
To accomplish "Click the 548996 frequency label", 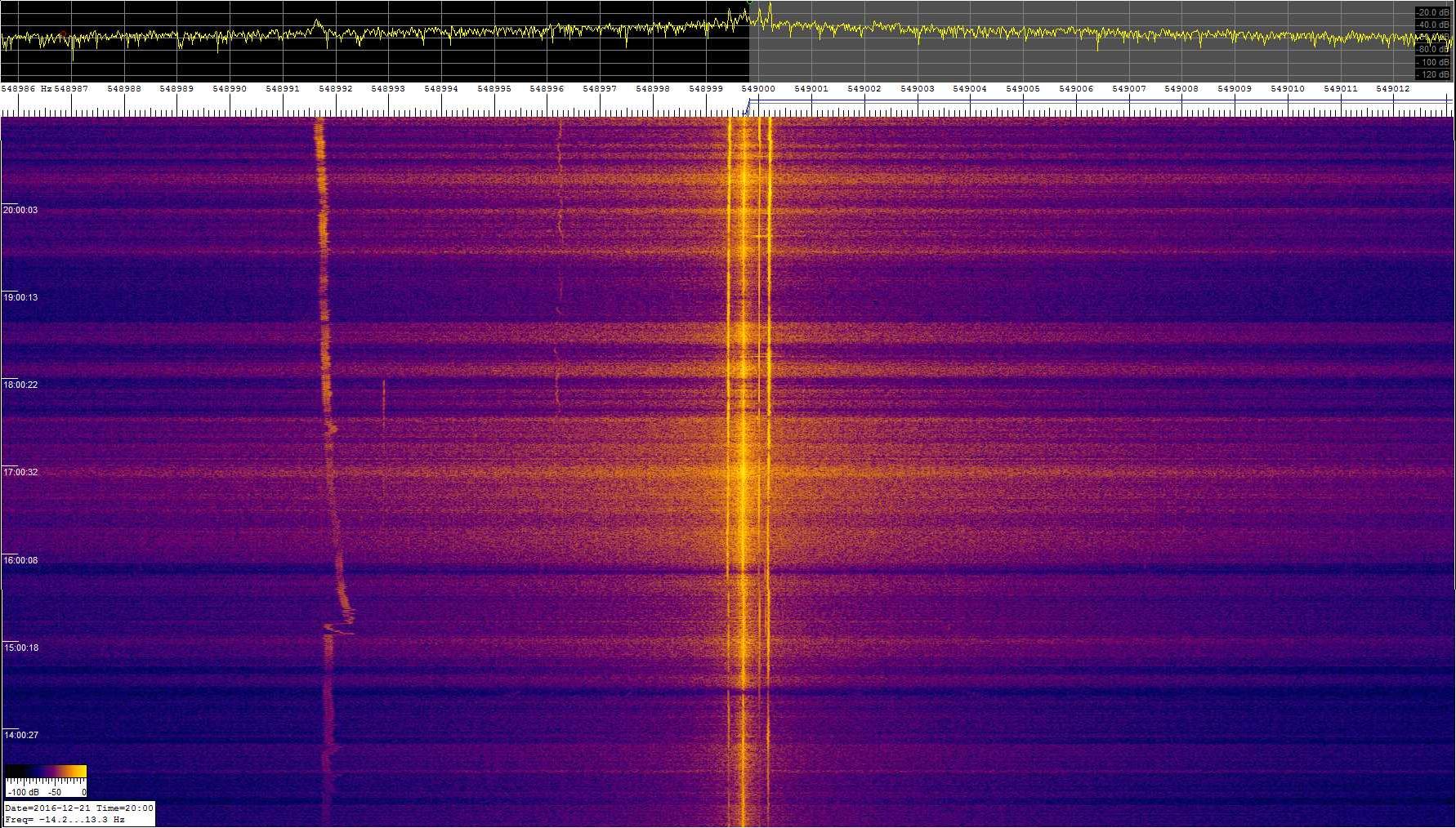I will (x=547, y=88).
